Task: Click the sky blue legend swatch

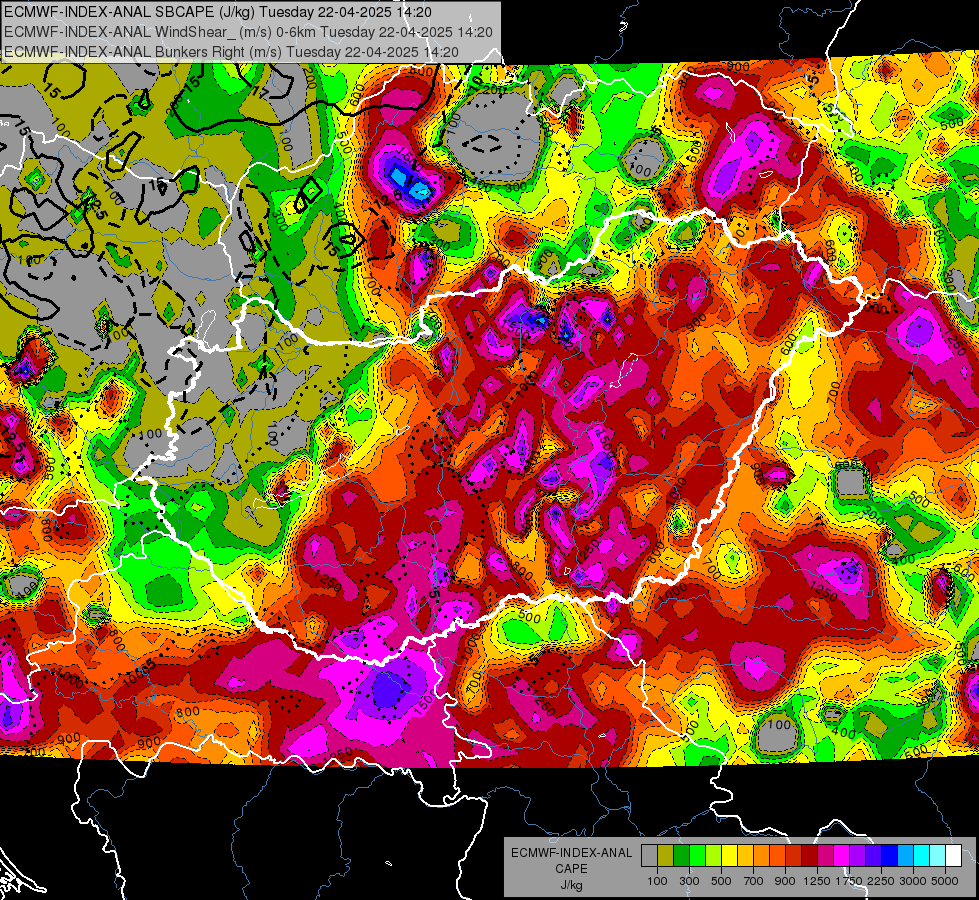Action: tap(906, 855)
